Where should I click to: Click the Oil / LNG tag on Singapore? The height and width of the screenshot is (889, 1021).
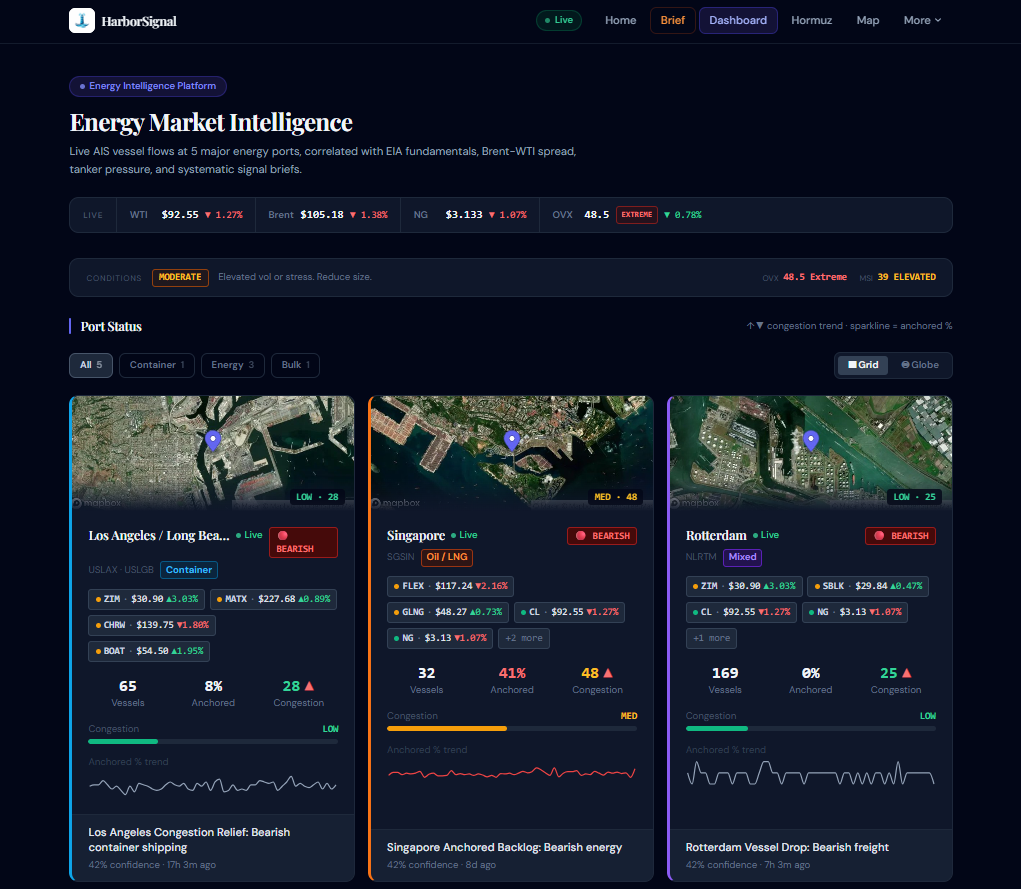447,557
